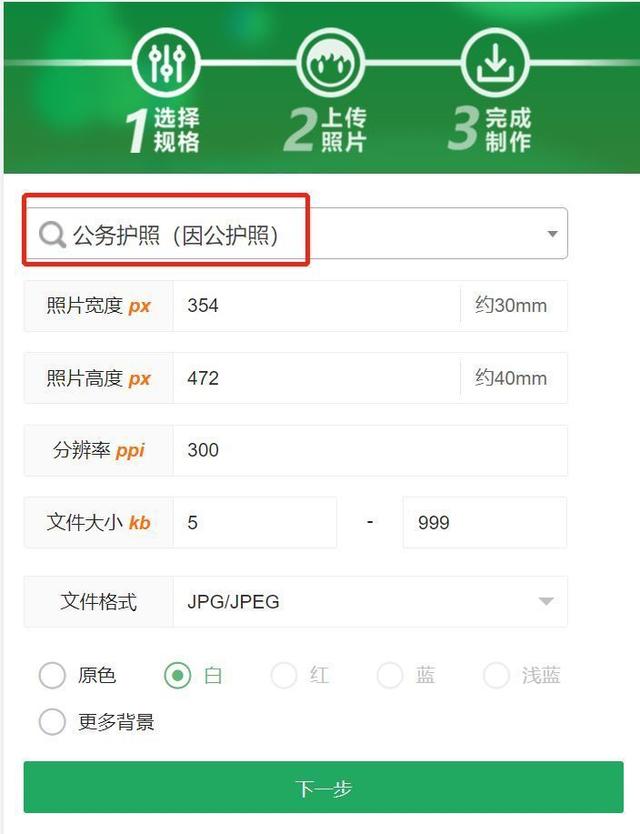Click the step 2 upload photo icon

click(x=330, y=63)
